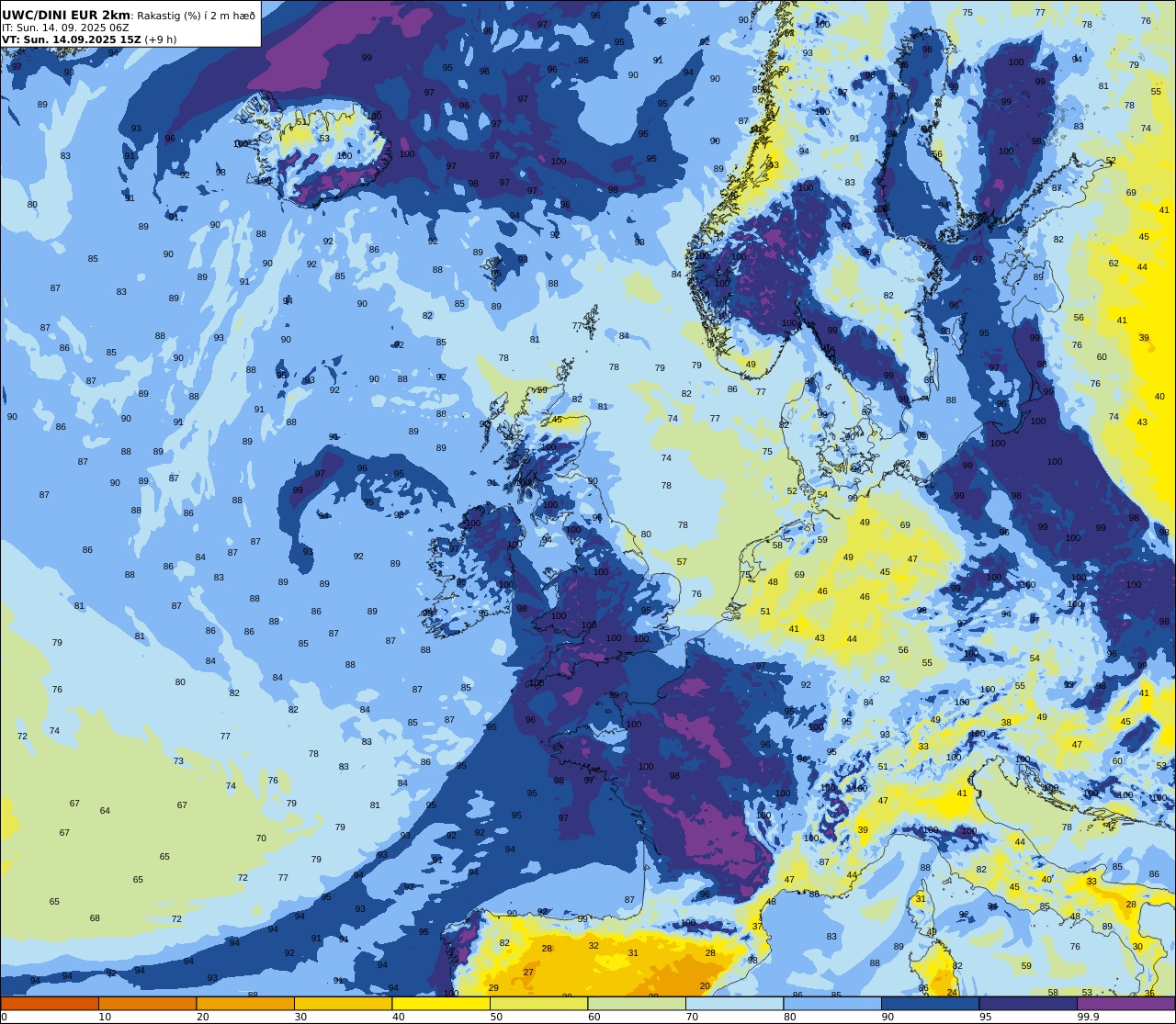Image resolution: width=1176 pixels, height=1024 pixels.
Task: Click the purple legend swatch above 99.9
Action: [x=1125, y=1003]
